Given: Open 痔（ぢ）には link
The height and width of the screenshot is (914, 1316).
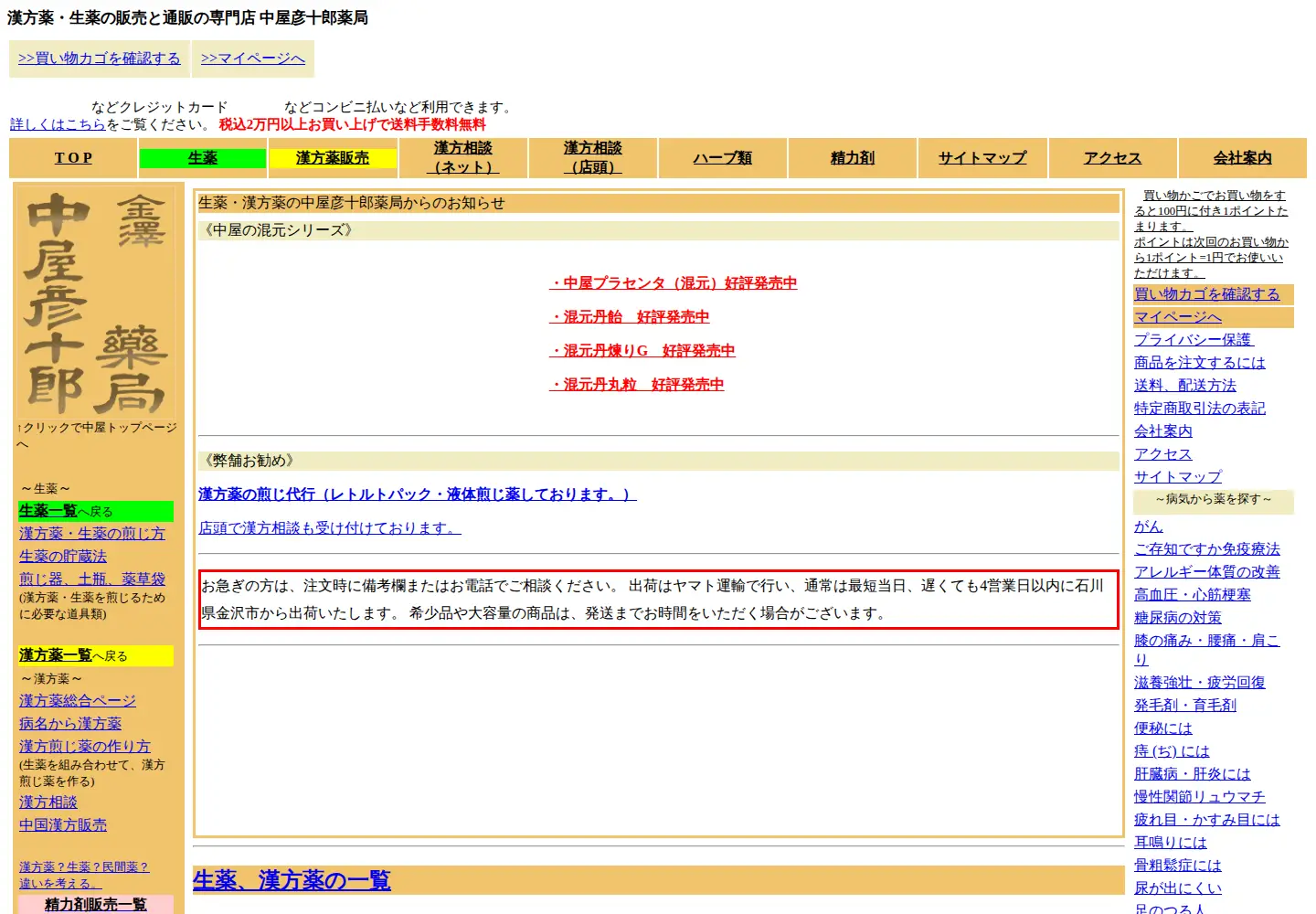Looking at the screenshot, I should coord(1172,751).
